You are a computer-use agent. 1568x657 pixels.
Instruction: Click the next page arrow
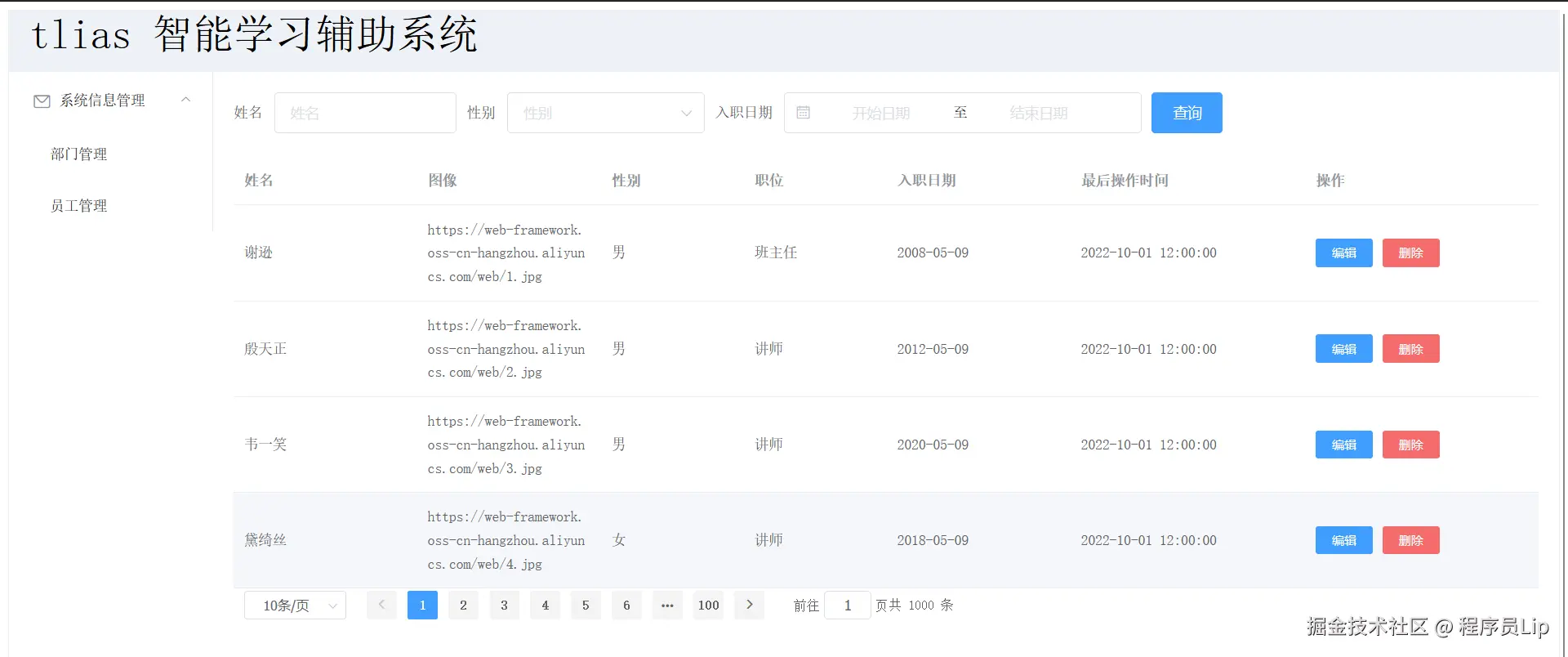749,605
